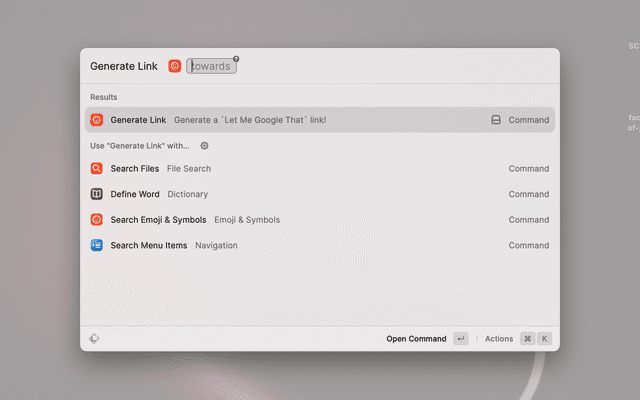This screenshot has width=640, height=400.
Task: Click the Search Menu Items icon
Action: (x=97, y=245)
